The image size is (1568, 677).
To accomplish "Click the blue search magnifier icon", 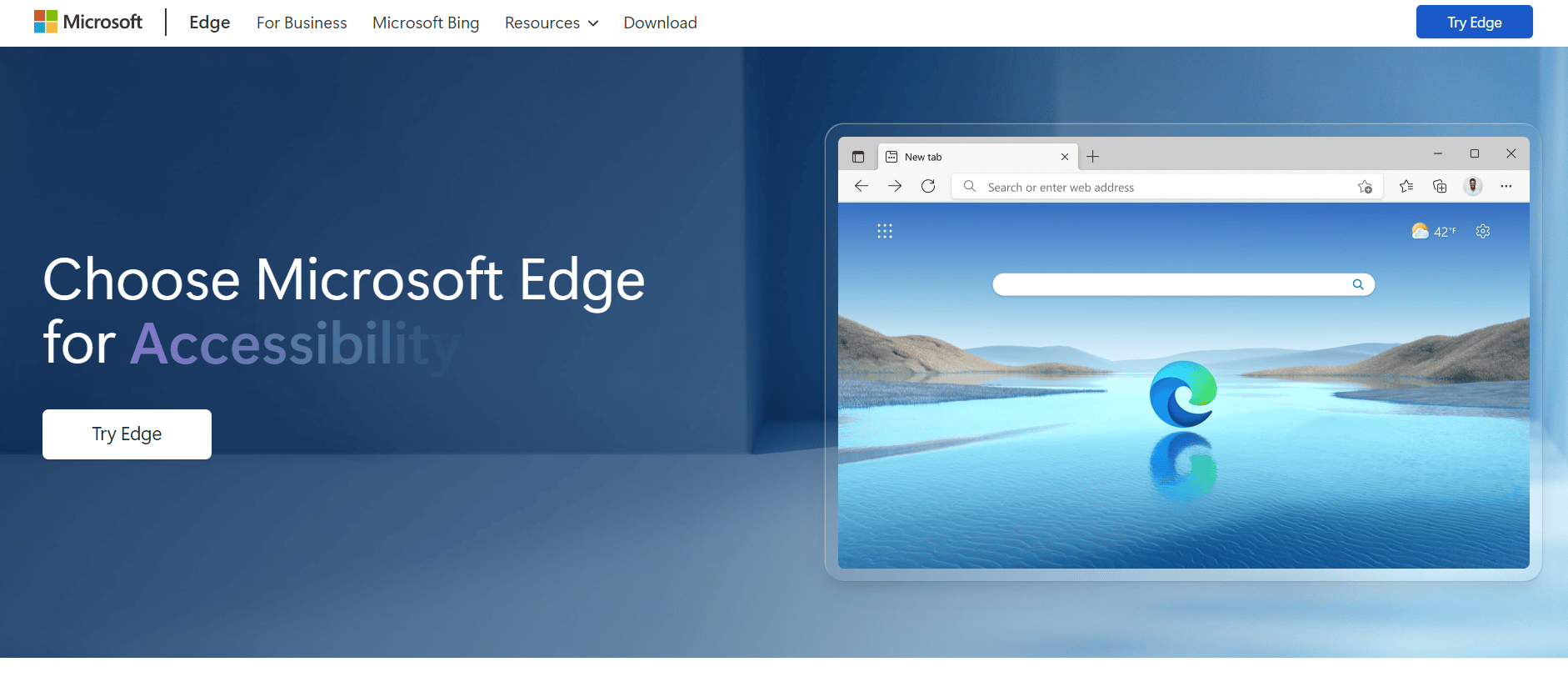I will coord(1358,284).
